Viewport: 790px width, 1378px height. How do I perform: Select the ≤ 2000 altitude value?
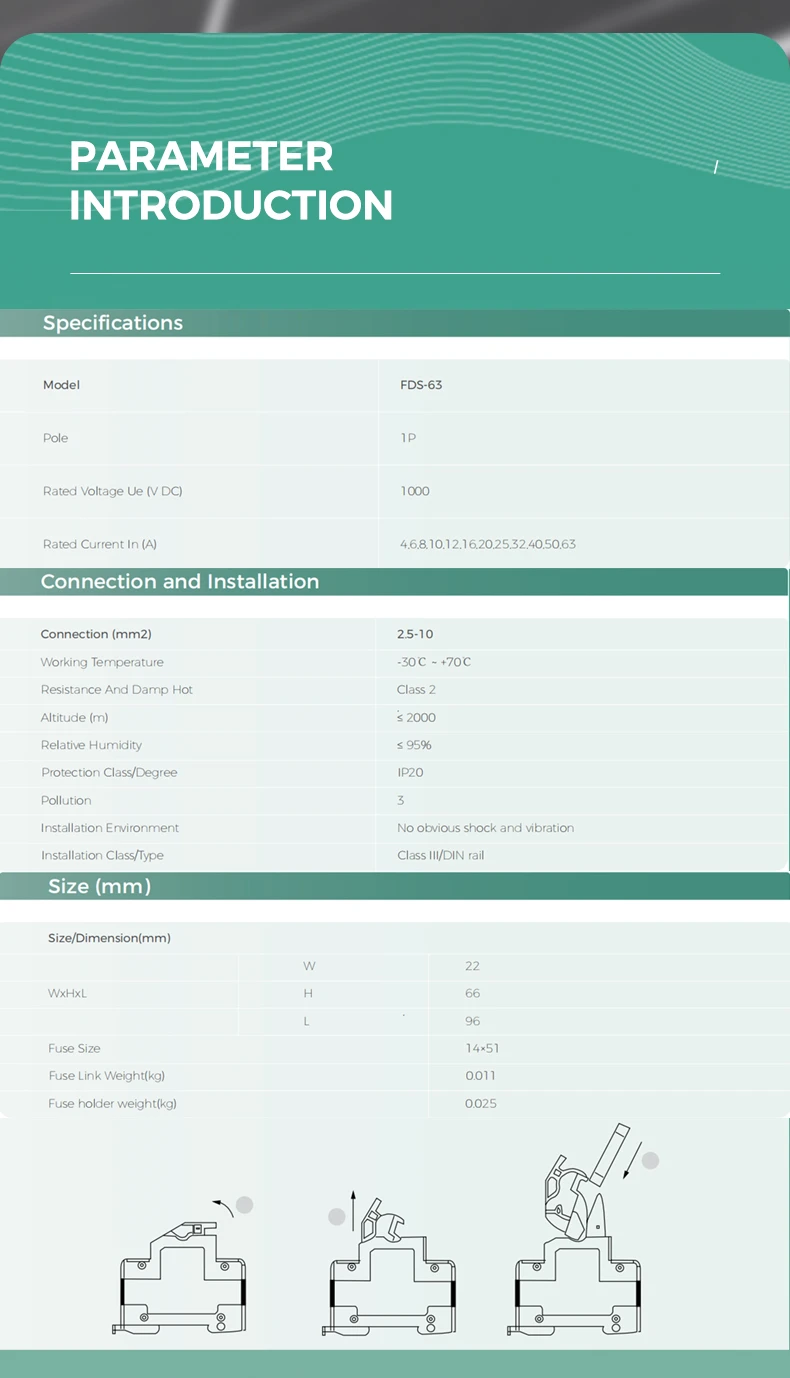coord(417,718)
